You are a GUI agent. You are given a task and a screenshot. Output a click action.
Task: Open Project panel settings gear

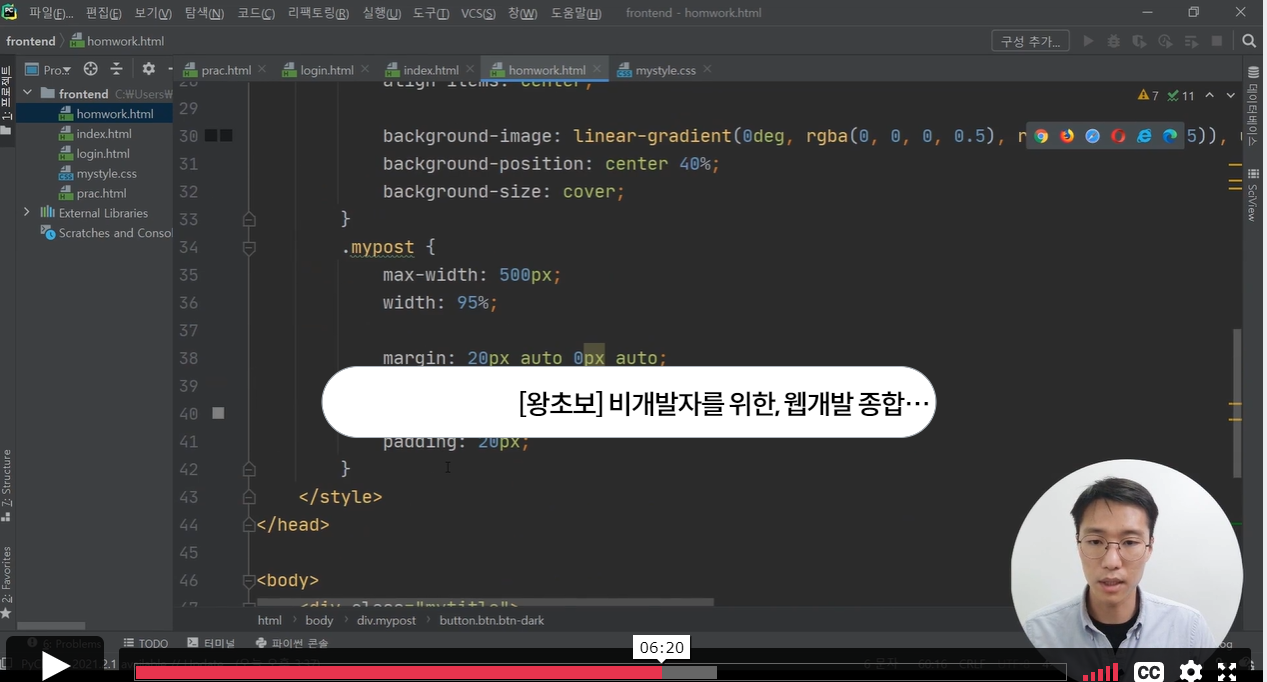149,69
